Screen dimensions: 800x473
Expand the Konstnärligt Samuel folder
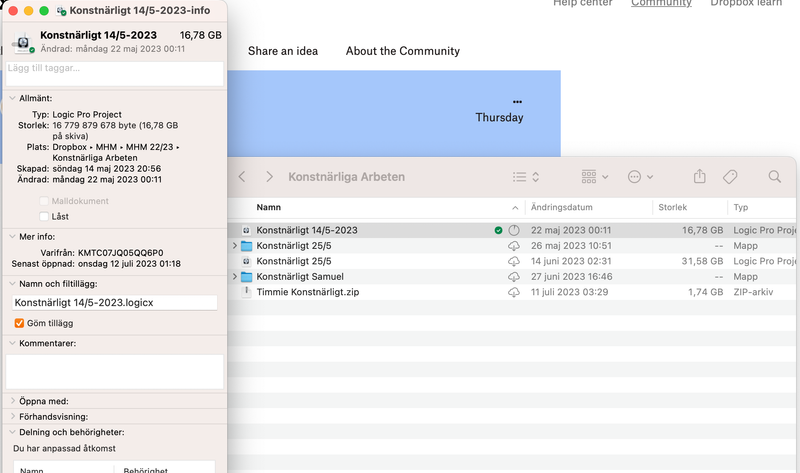(x=235, y=276)
